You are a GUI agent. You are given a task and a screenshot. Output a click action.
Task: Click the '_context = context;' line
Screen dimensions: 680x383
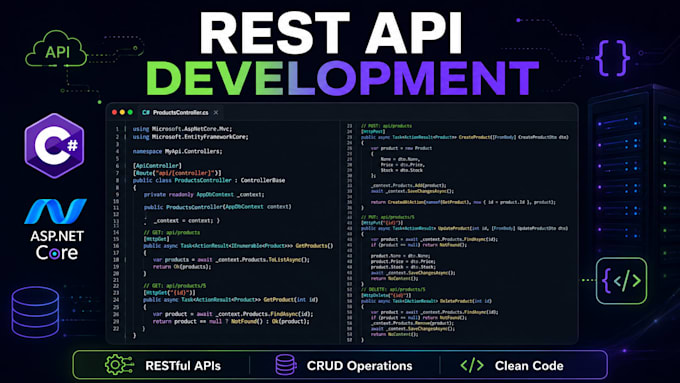tap(186, 220)
